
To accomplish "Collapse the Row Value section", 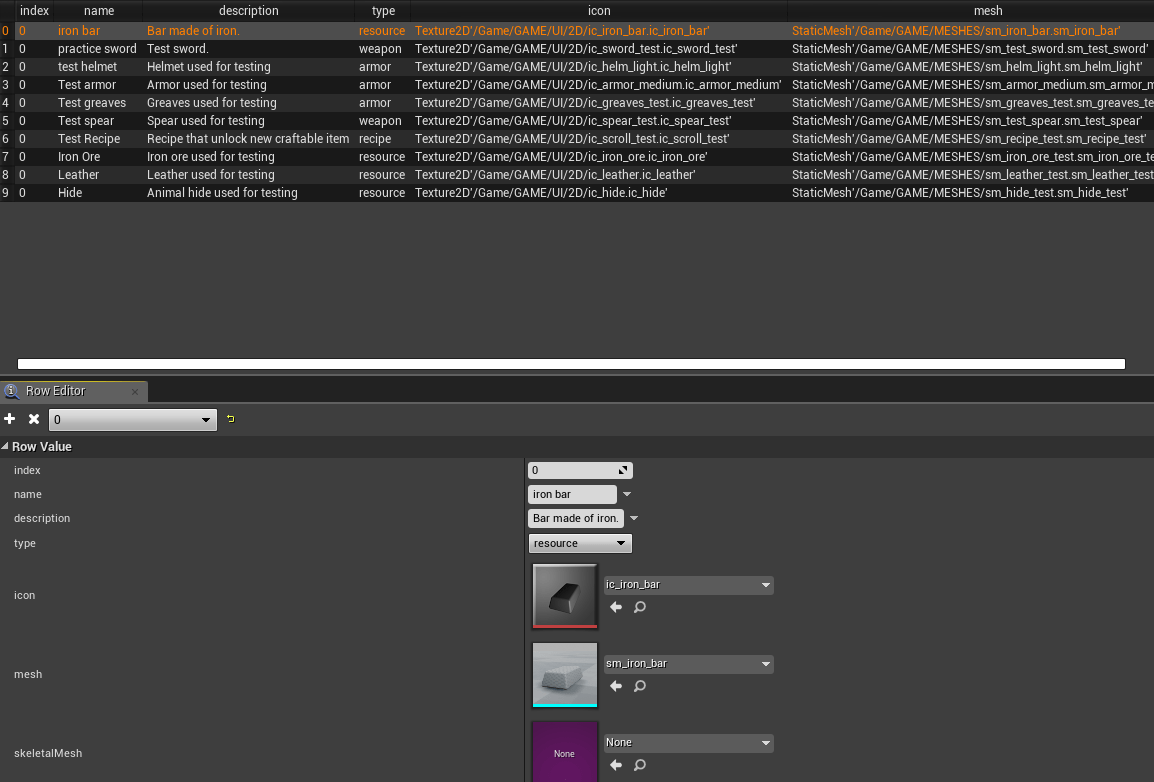I will point(6,447).
